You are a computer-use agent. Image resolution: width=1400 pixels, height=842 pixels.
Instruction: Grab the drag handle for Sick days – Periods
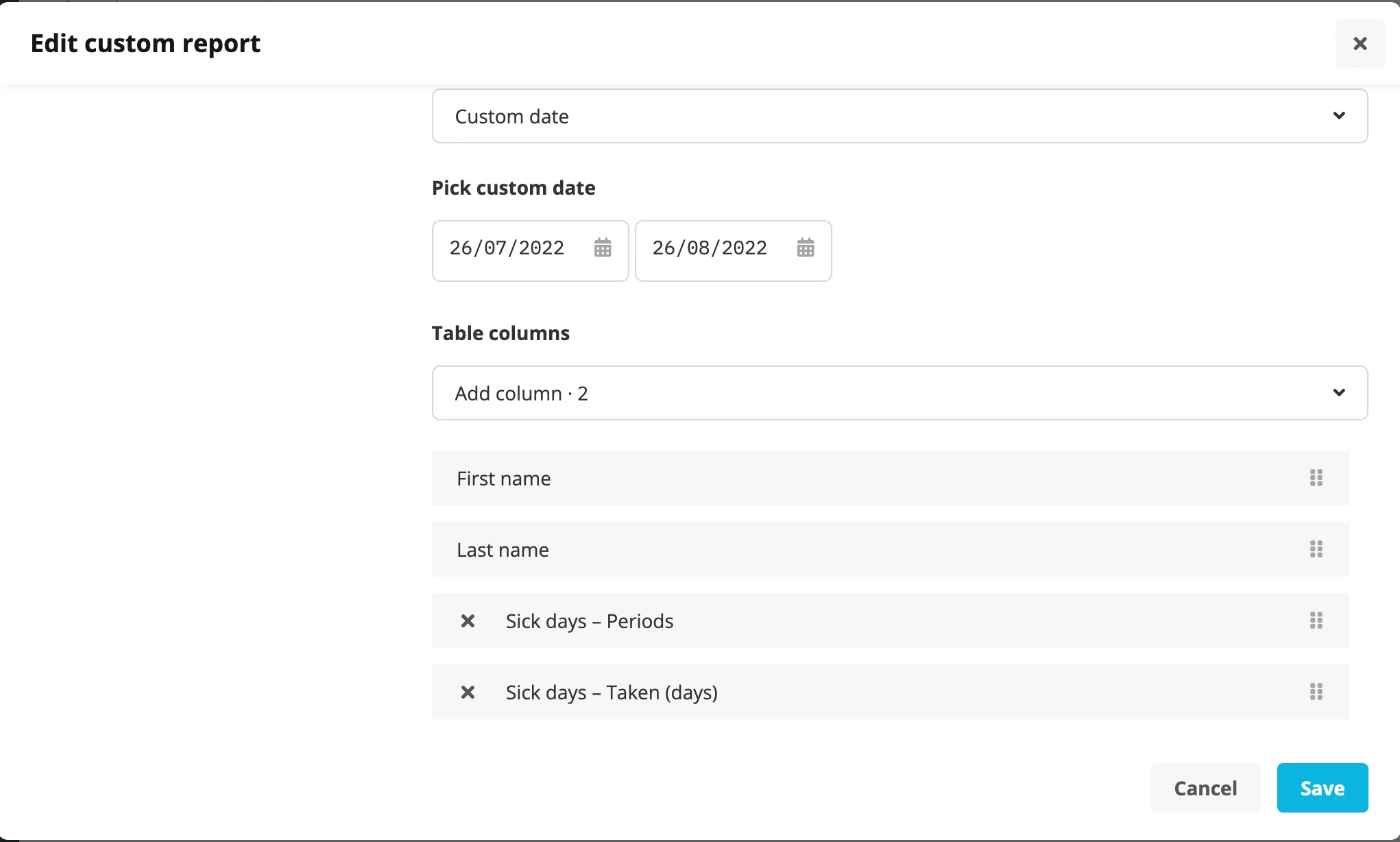click(x=1316, y=621)
